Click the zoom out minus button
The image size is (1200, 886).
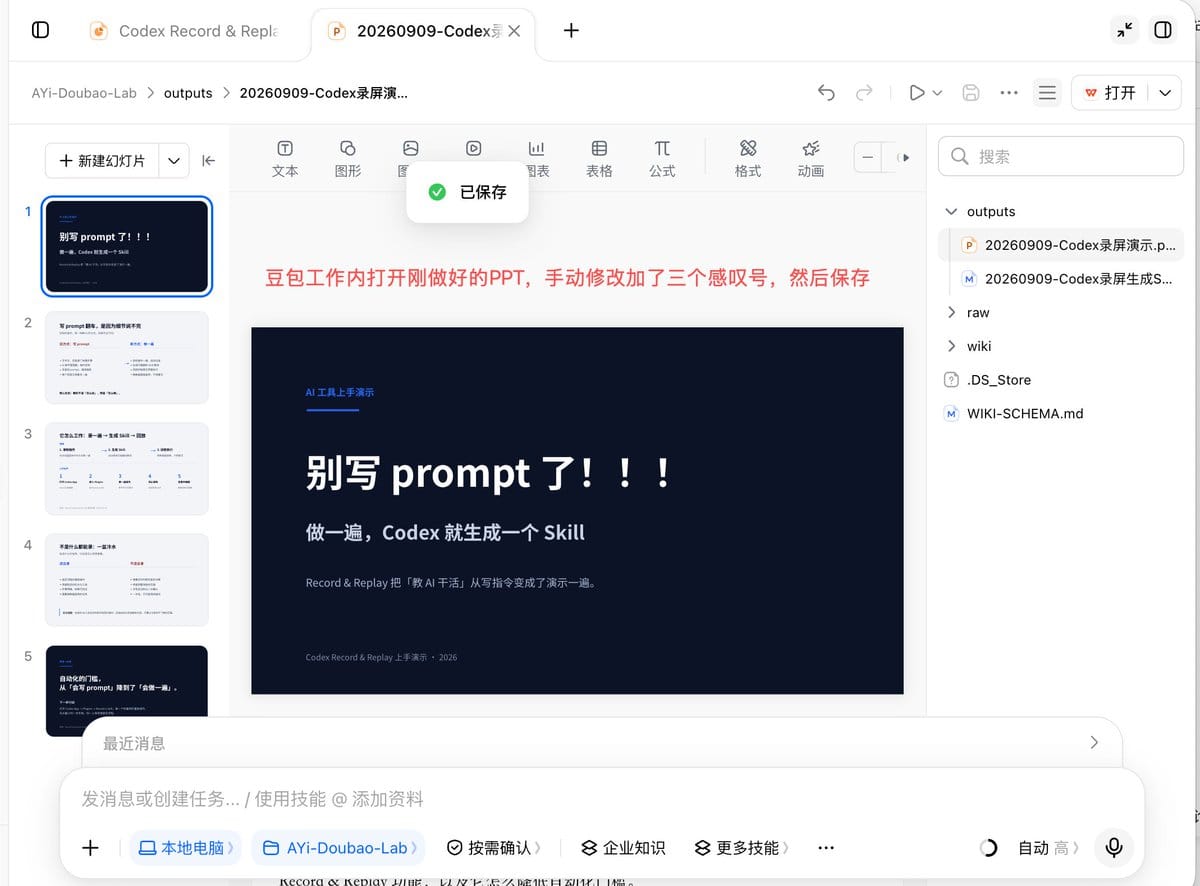pos(867,158)
